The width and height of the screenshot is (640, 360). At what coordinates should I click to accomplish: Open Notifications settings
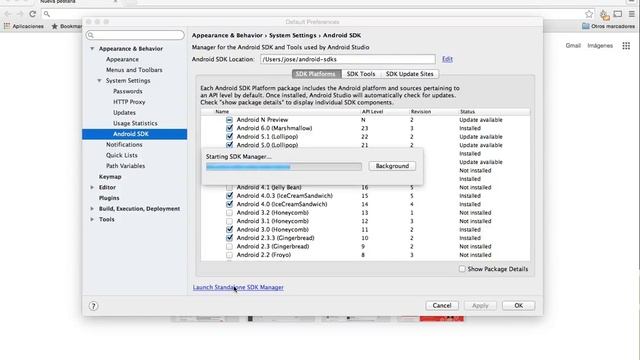(x=124, y=144)
